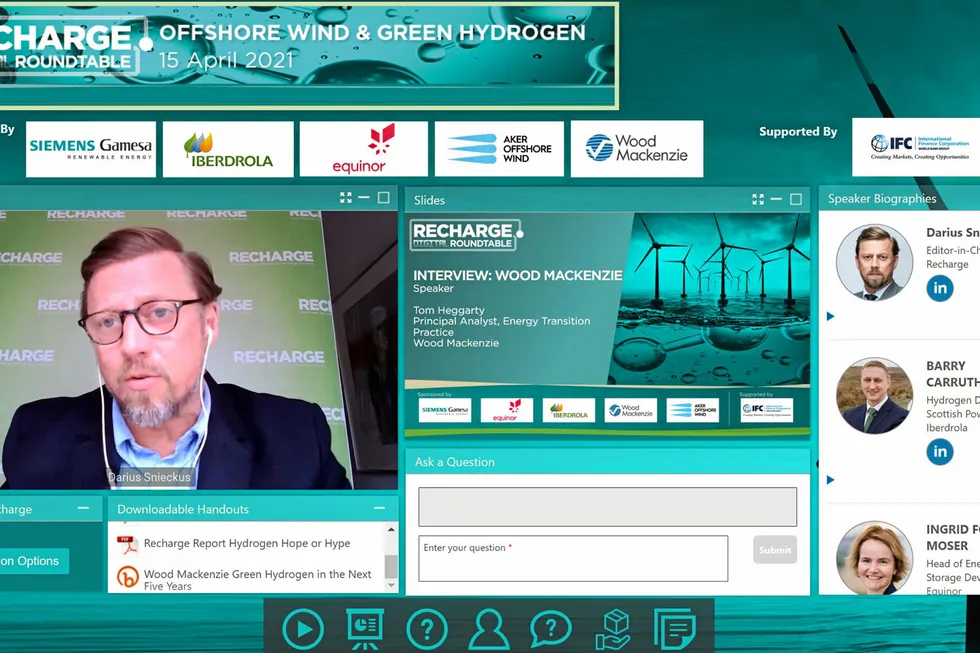The width and height of the screenshot is (980, 653).
Task: Open the handouts notes icon in the dock
Action: (x=674, y=628)
